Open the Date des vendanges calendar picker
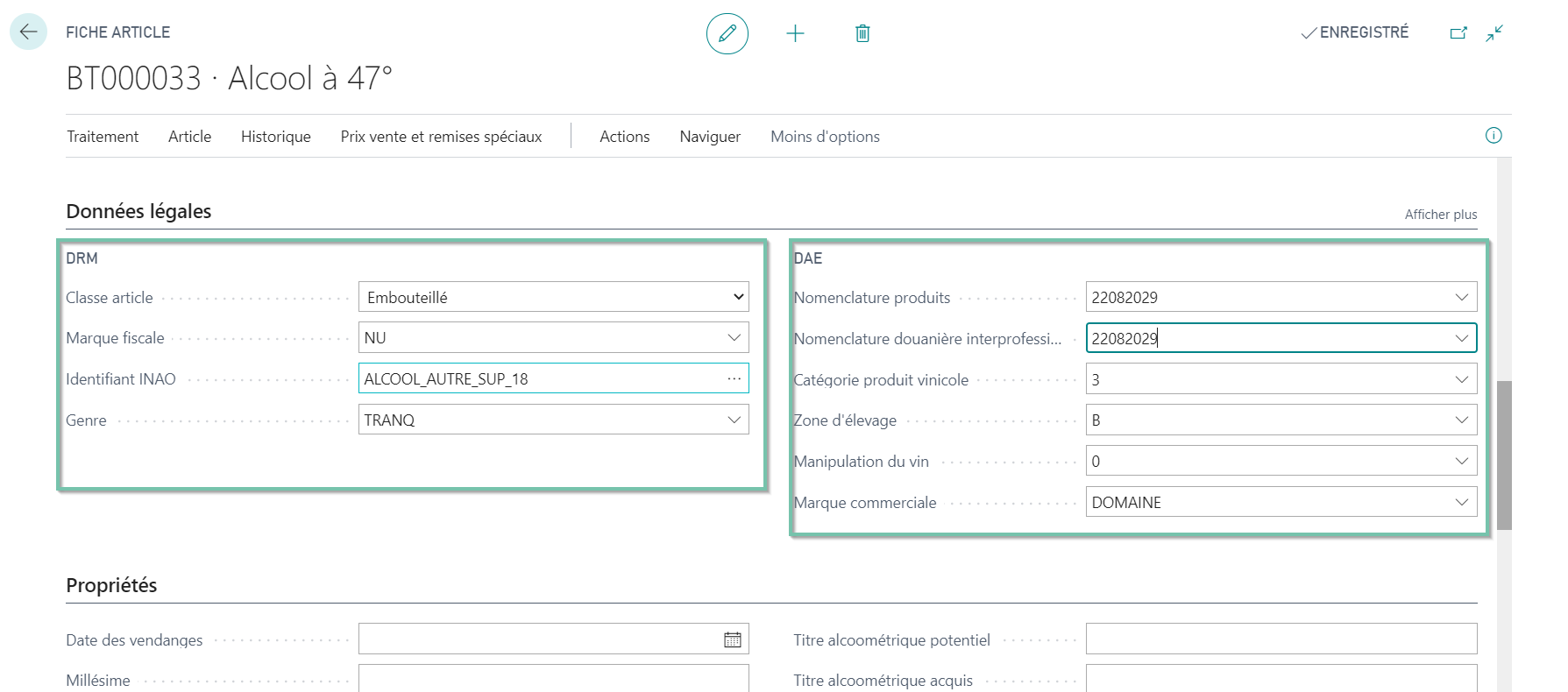Screen dimensions: 1568x692 [733, 639]
